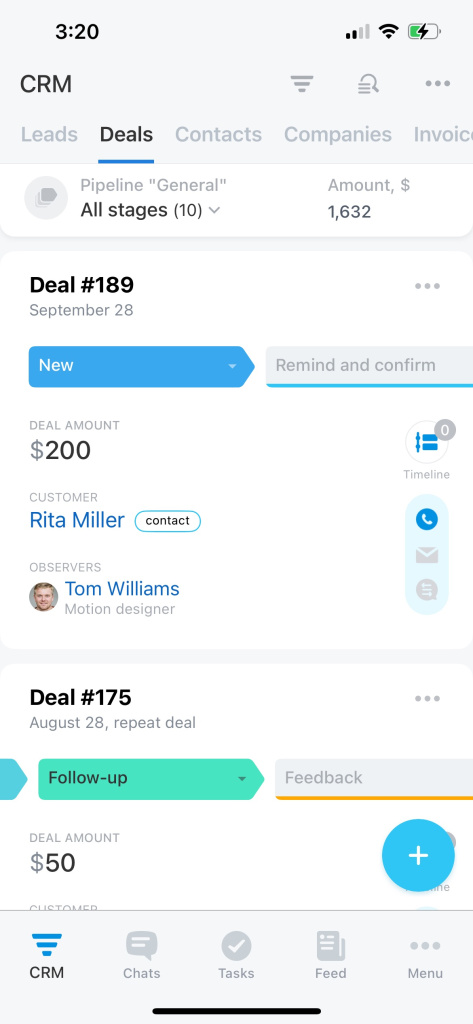
Task: Open Rita Miller customer link
Action: (77, 520)
